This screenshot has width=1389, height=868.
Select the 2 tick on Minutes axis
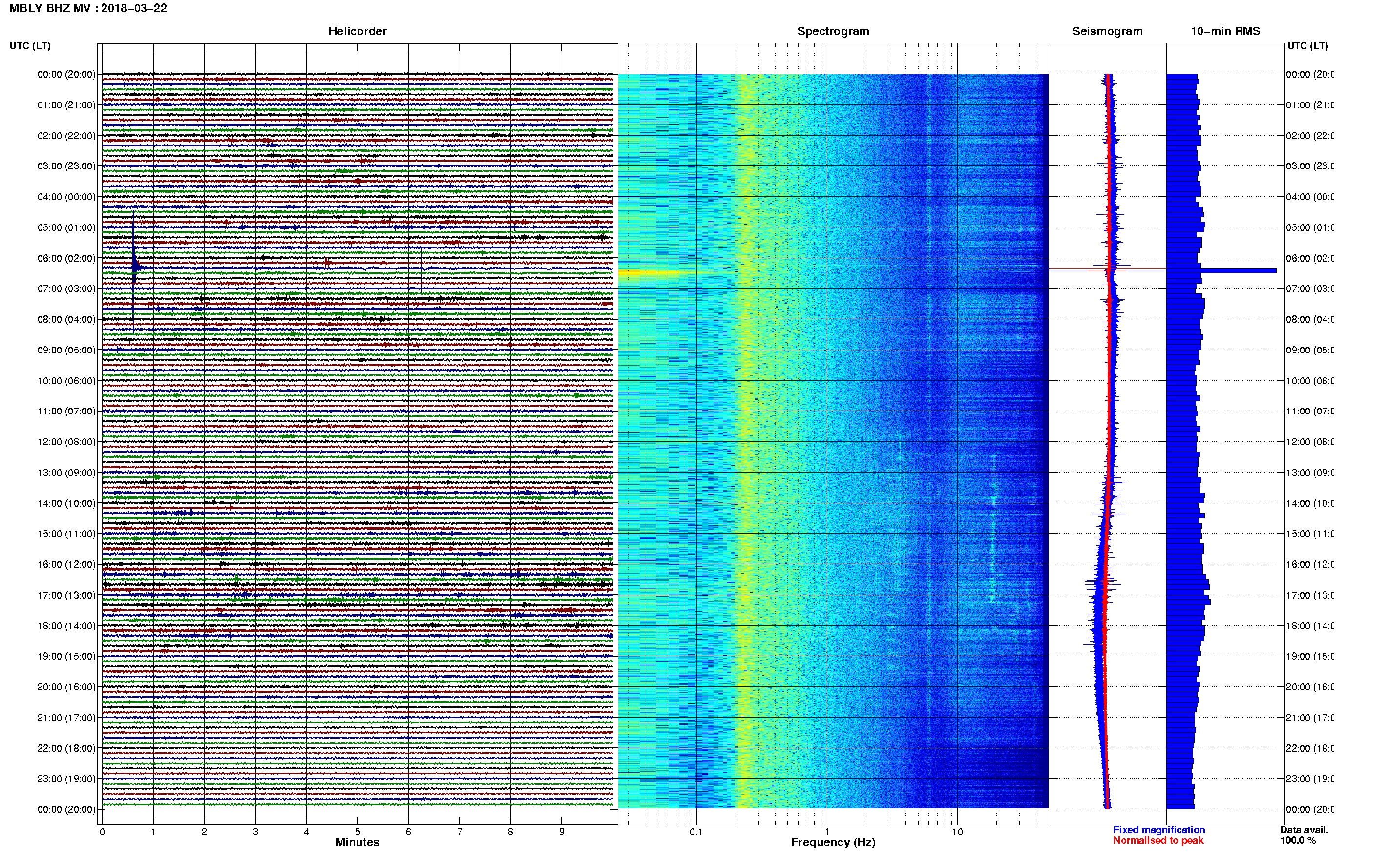[205, 832]
